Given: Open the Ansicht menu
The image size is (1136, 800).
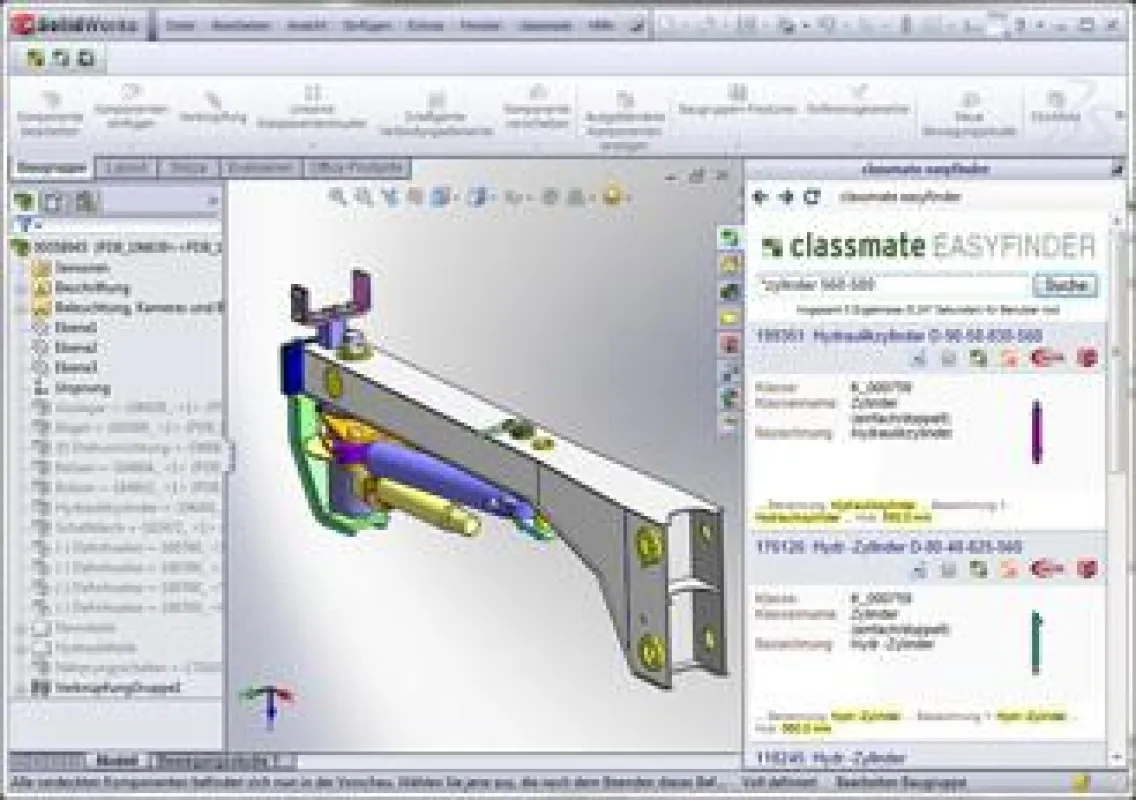Looking at the screenshot, I should [x=306, y=25].
